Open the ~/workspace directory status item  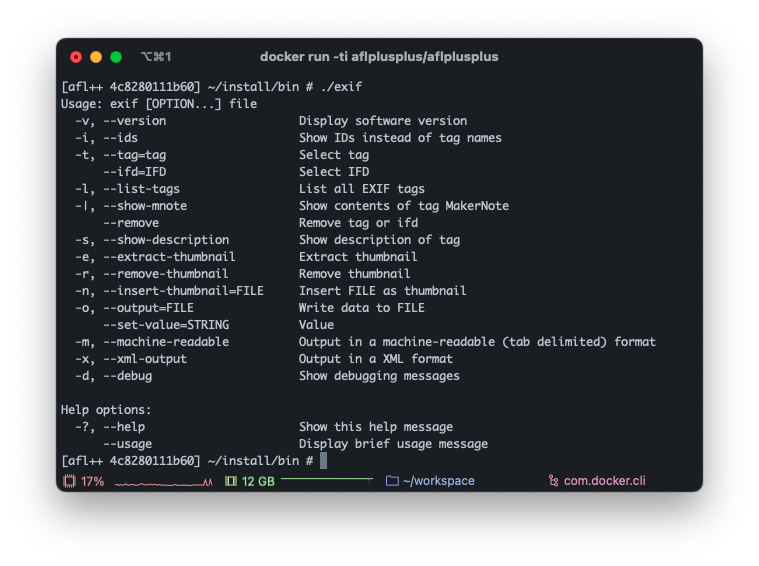click(x=438, y=481)
